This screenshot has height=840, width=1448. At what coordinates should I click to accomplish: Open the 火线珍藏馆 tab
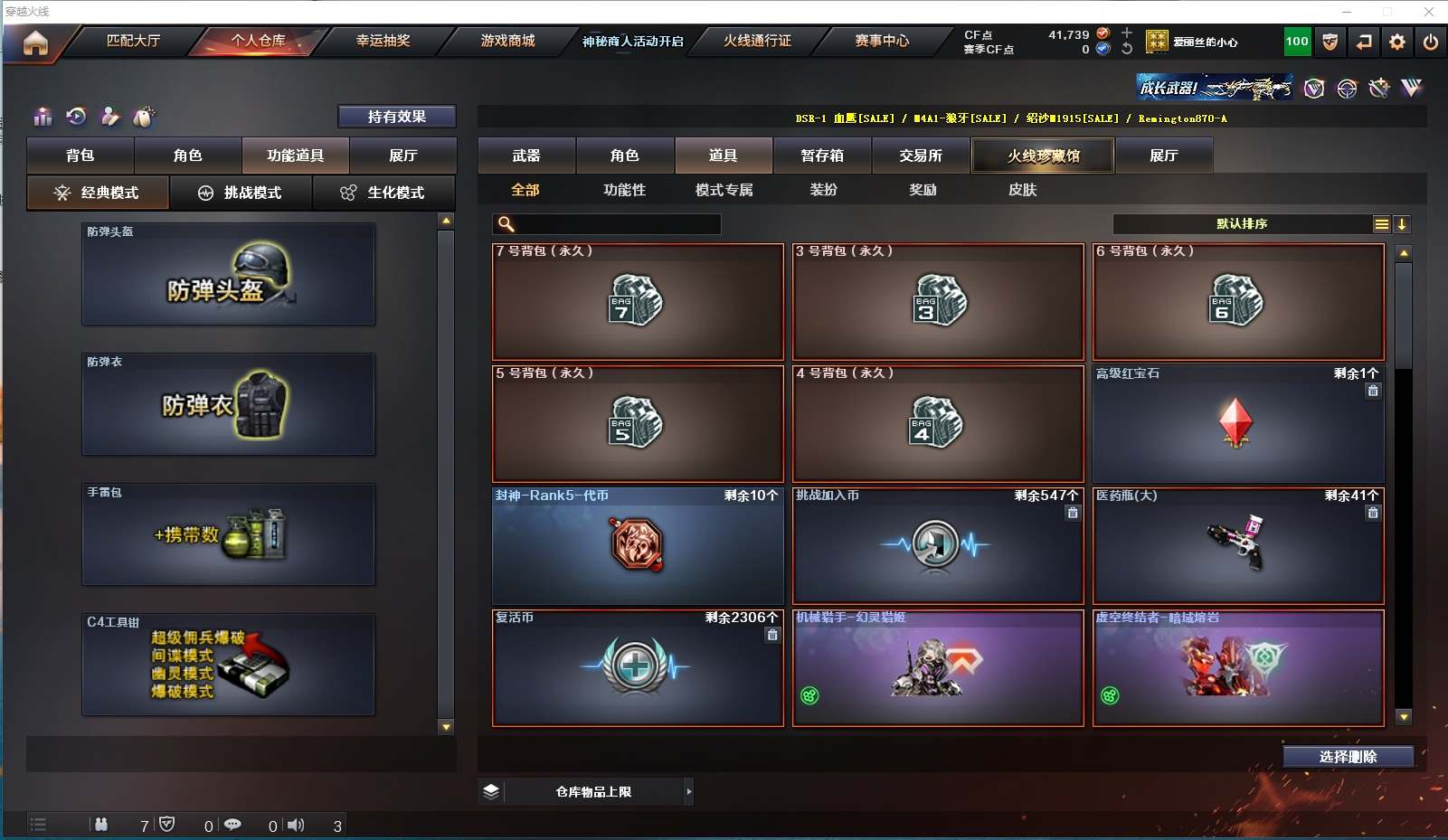tap(1044, 156)
